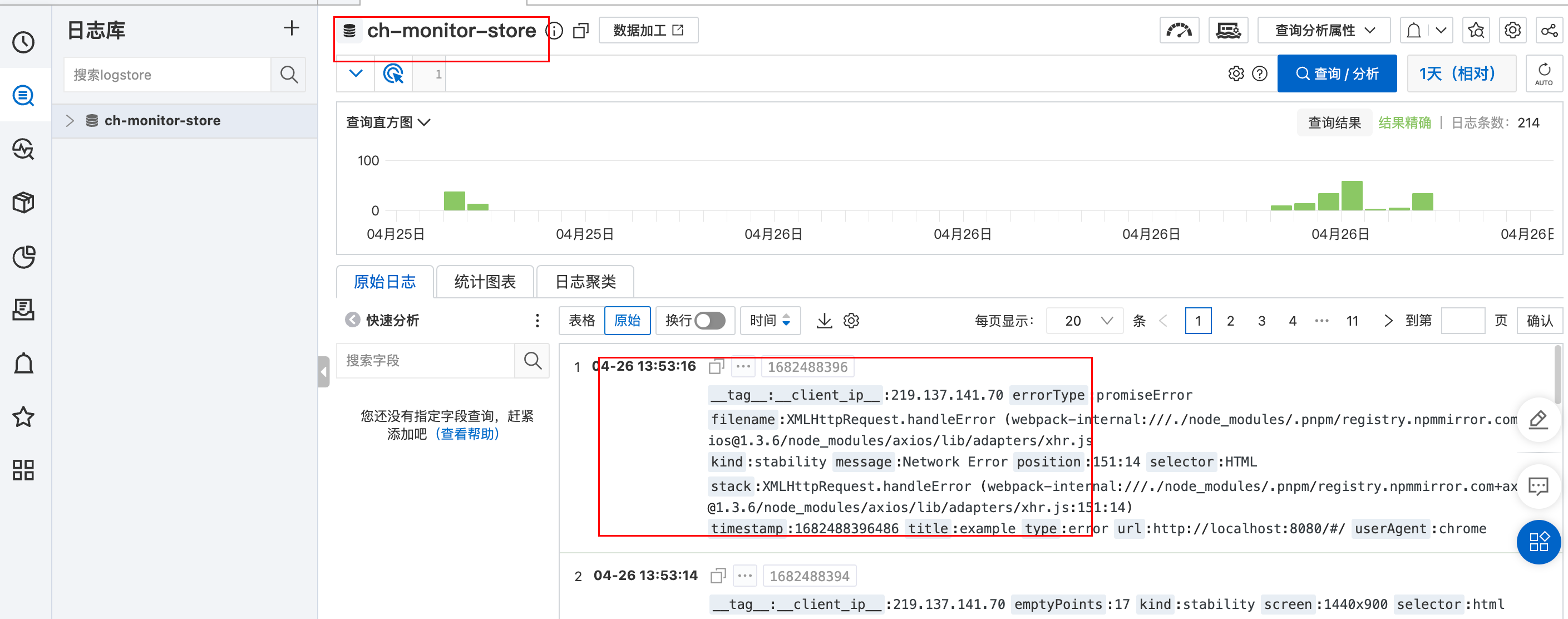This screenshot has width=1568, height=619.
Task: Click the log list vertical scrollbar
Action: click(x=1558, y=374)
